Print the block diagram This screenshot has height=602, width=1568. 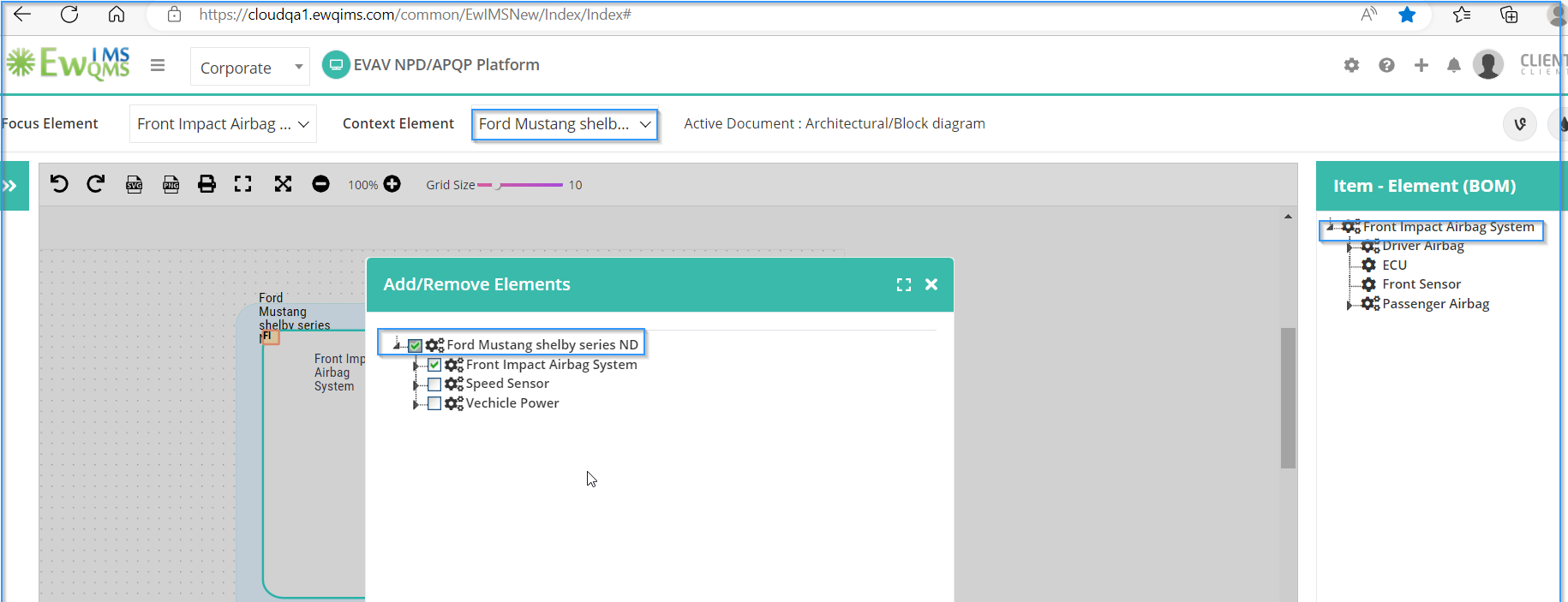207,184
